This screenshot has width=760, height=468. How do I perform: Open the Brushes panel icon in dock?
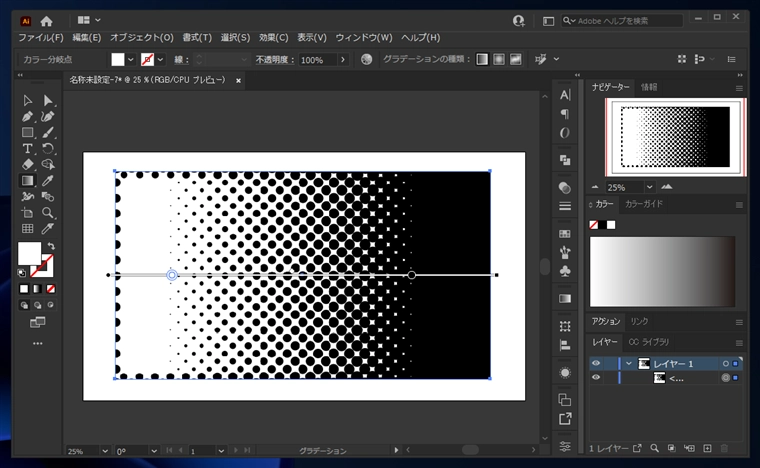(x=565, y=252)
